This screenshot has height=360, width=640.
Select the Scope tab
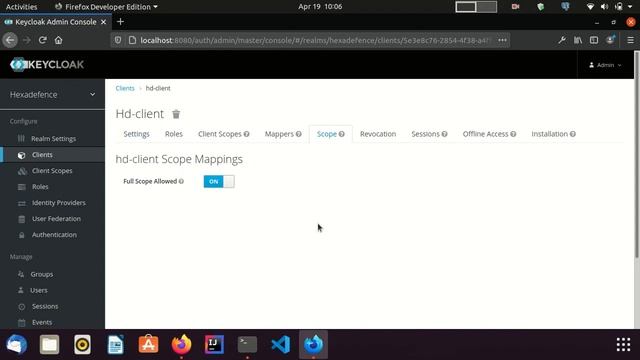click(327, 134)
